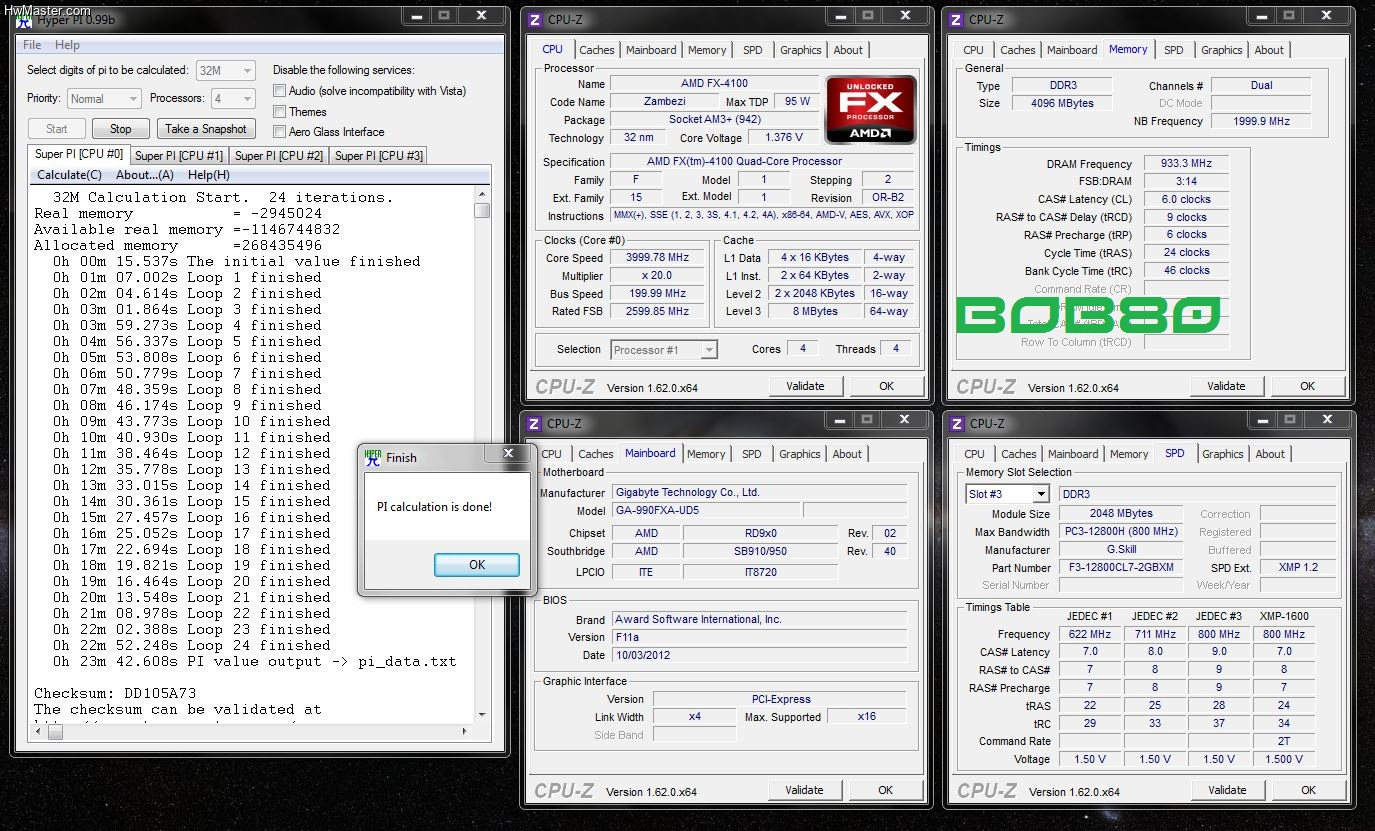Viewport: 1375px width, 831px height.
Task: Switch to Super PI [CPU #2] tab
Action: 279,156
